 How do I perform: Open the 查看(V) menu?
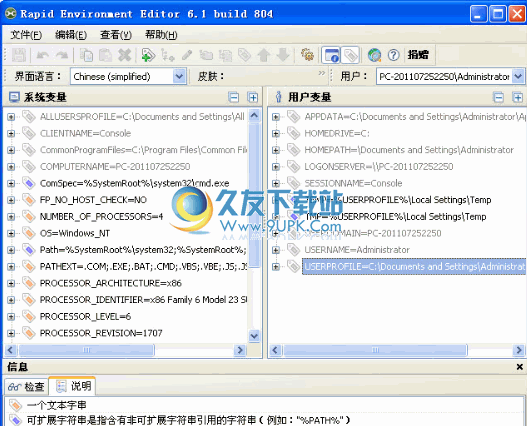click(116, 35)
